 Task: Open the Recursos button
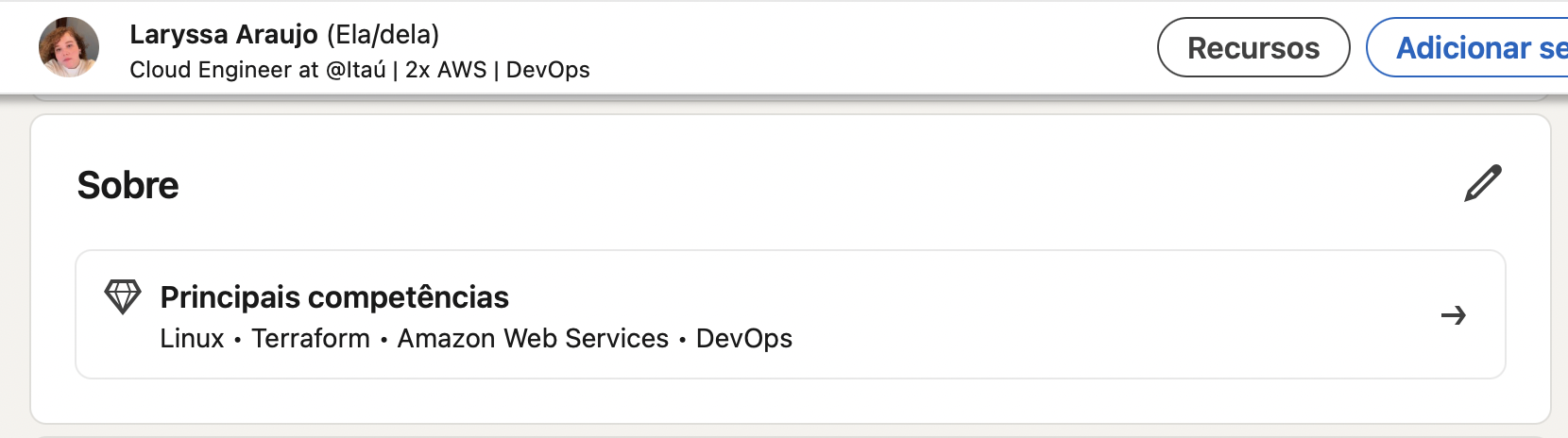(1253, 47)
